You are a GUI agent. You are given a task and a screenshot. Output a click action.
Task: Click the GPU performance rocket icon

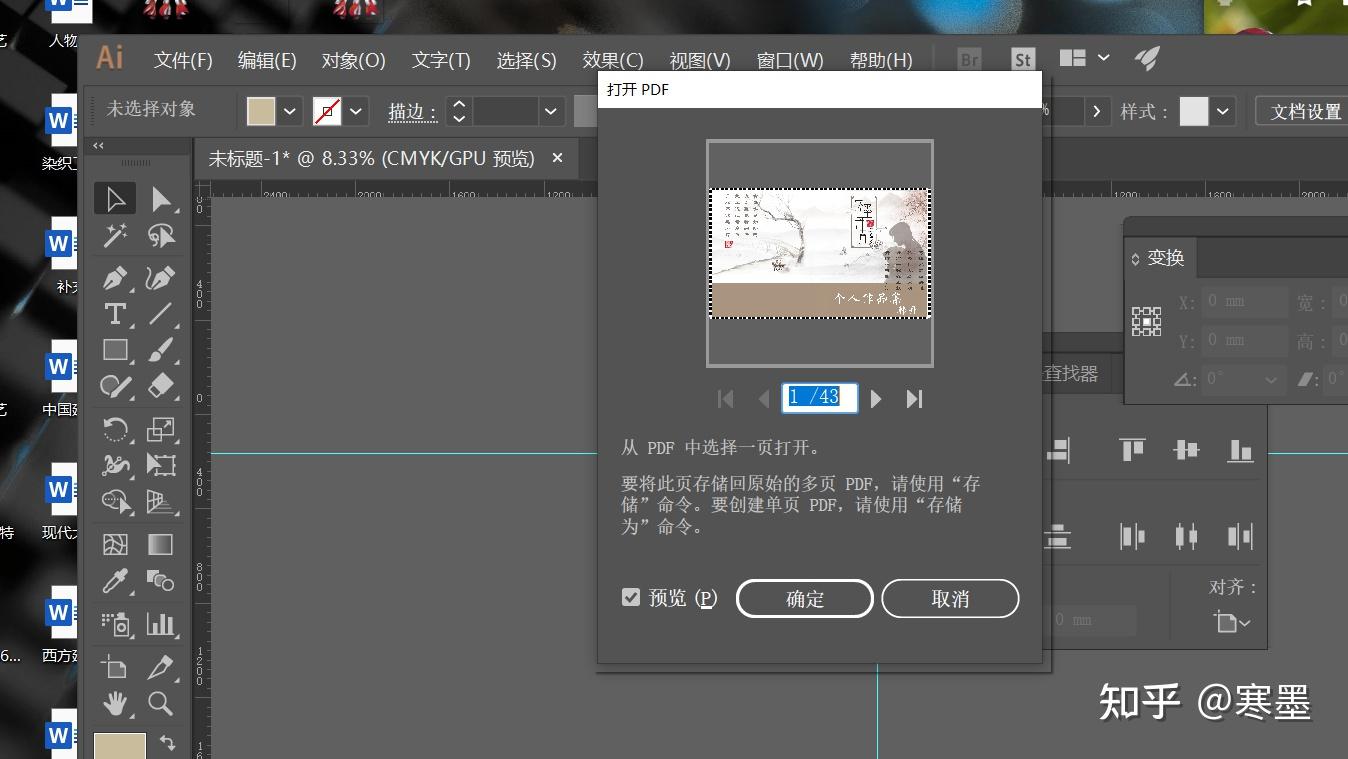[1147, 59]
